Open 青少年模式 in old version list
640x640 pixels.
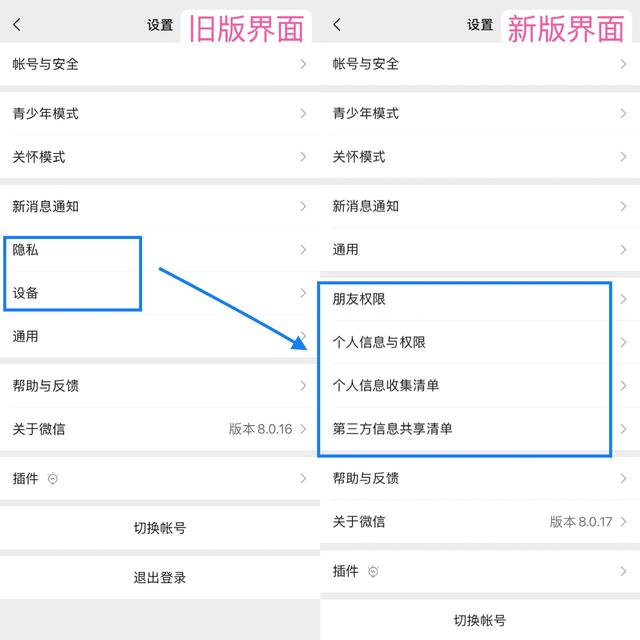[160, 113]
